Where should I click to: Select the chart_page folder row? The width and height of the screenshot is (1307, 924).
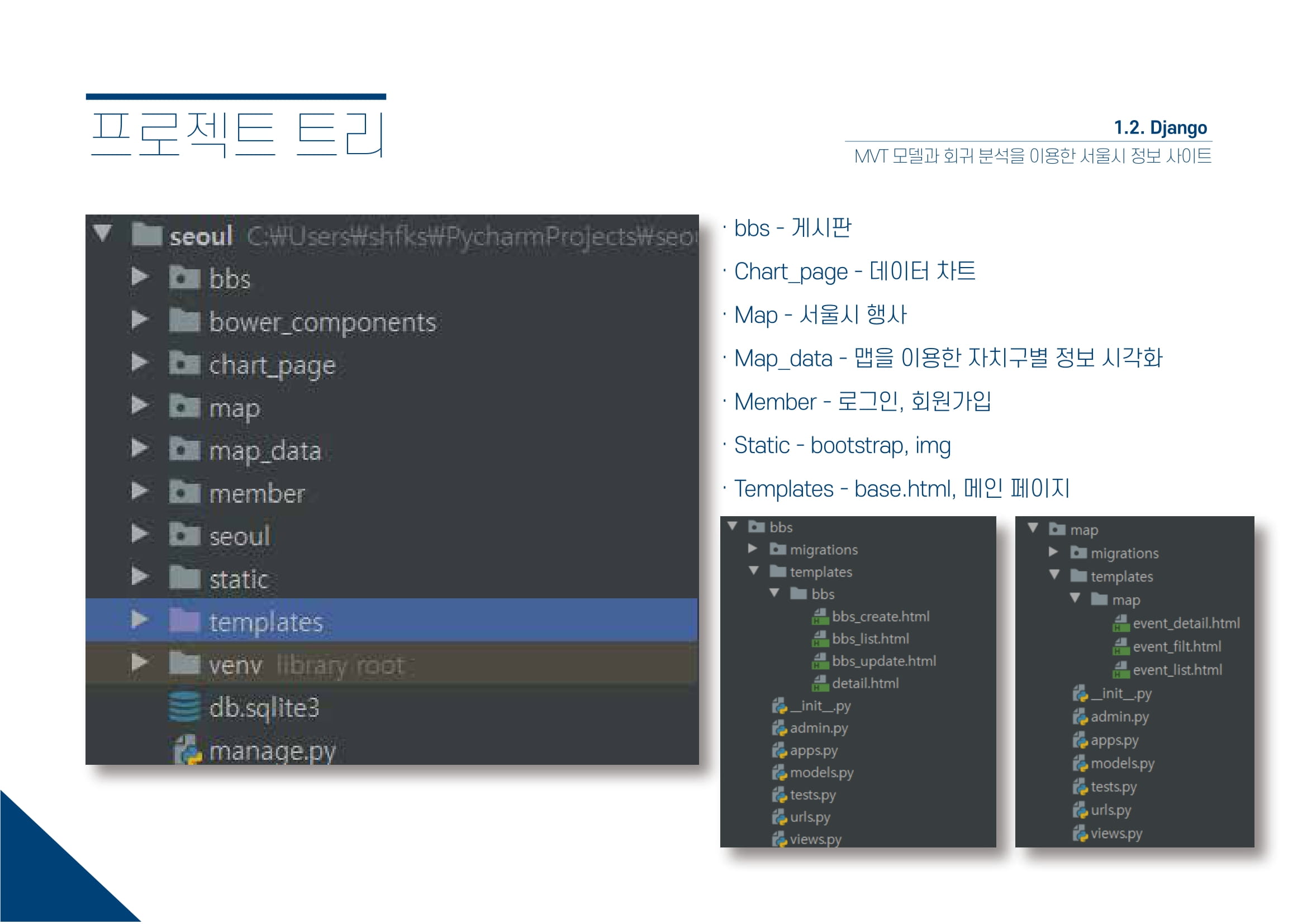392,364
